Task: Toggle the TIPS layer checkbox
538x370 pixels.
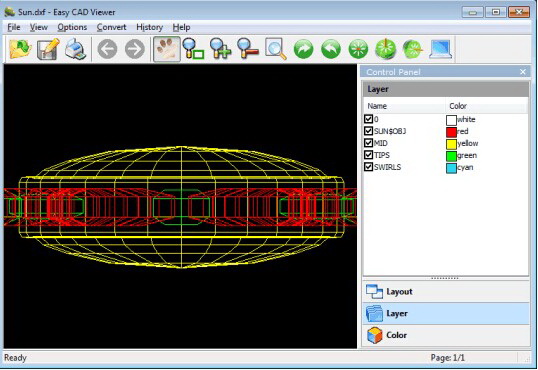Action: tap(369, 155)
